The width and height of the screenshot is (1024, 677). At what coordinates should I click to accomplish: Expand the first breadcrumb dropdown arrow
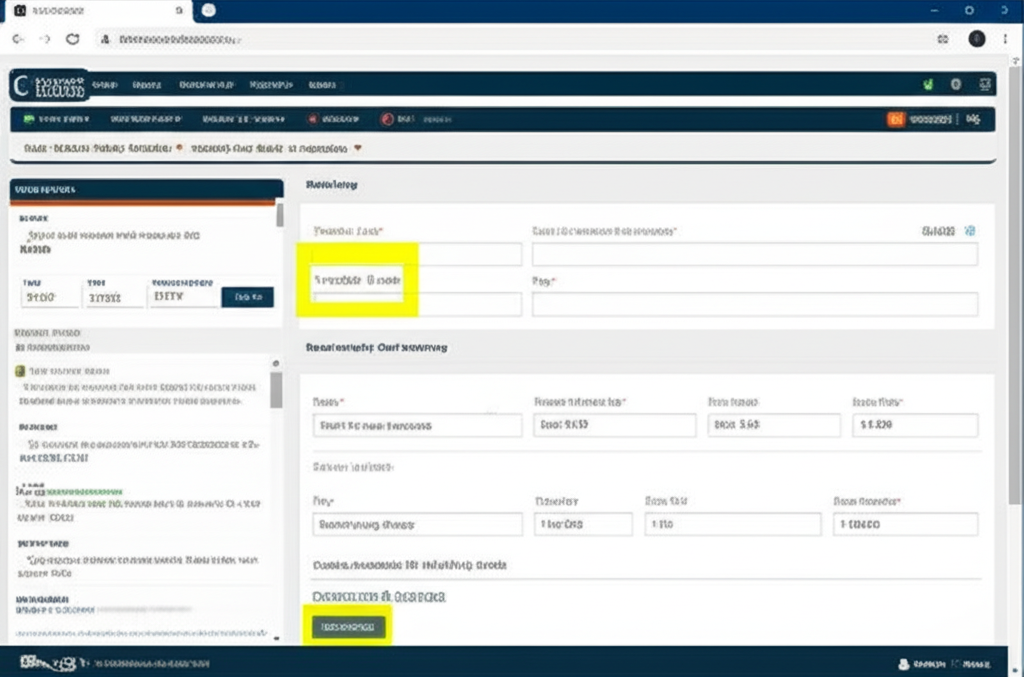pyautogui.click(x=179, y=148)
